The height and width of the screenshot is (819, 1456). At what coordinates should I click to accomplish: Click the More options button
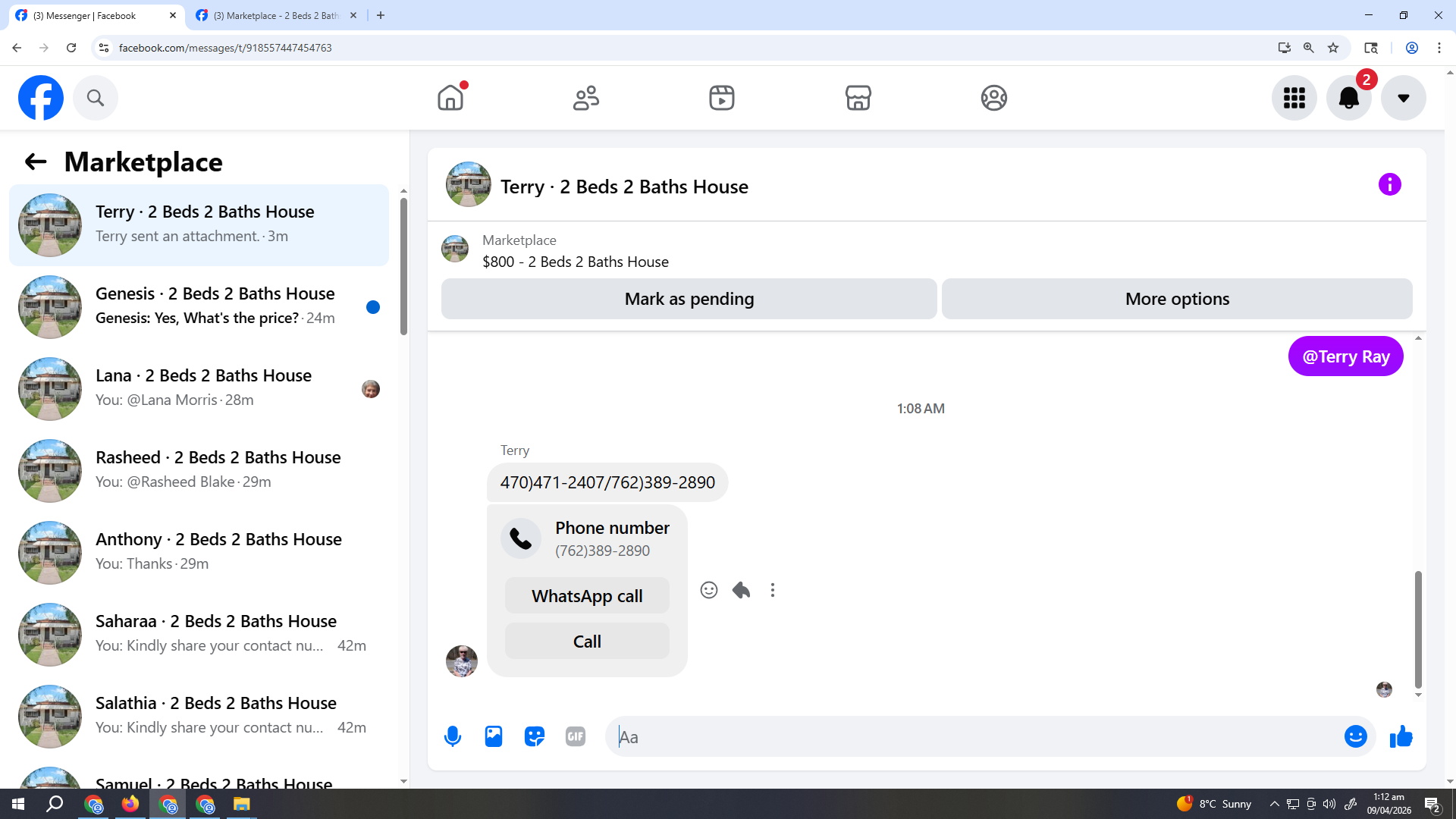(x=1177, y=299)
